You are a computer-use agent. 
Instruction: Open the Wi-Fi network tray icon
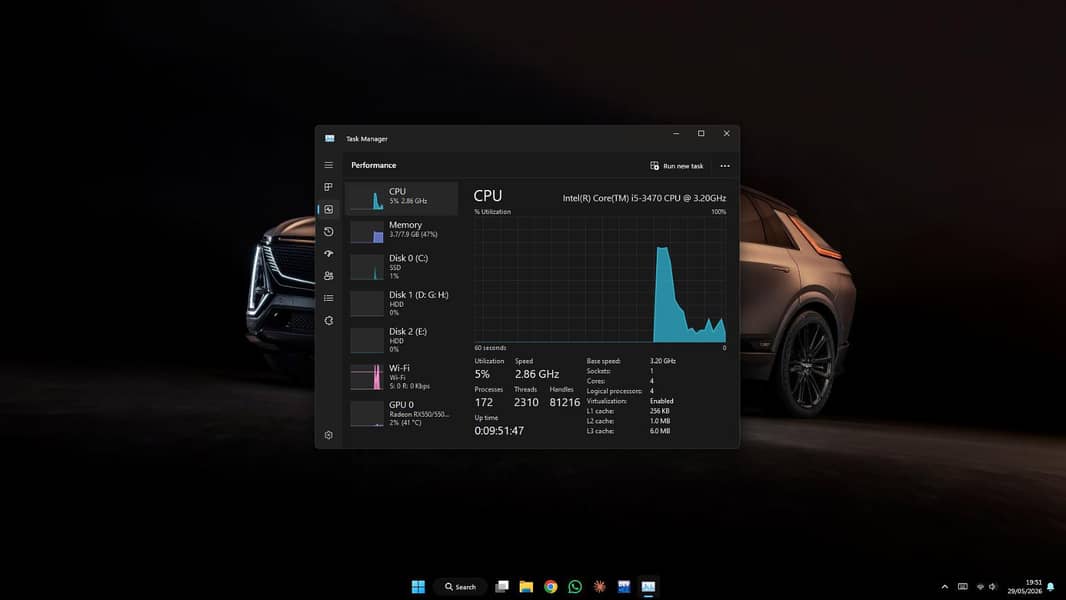[980, 586]
